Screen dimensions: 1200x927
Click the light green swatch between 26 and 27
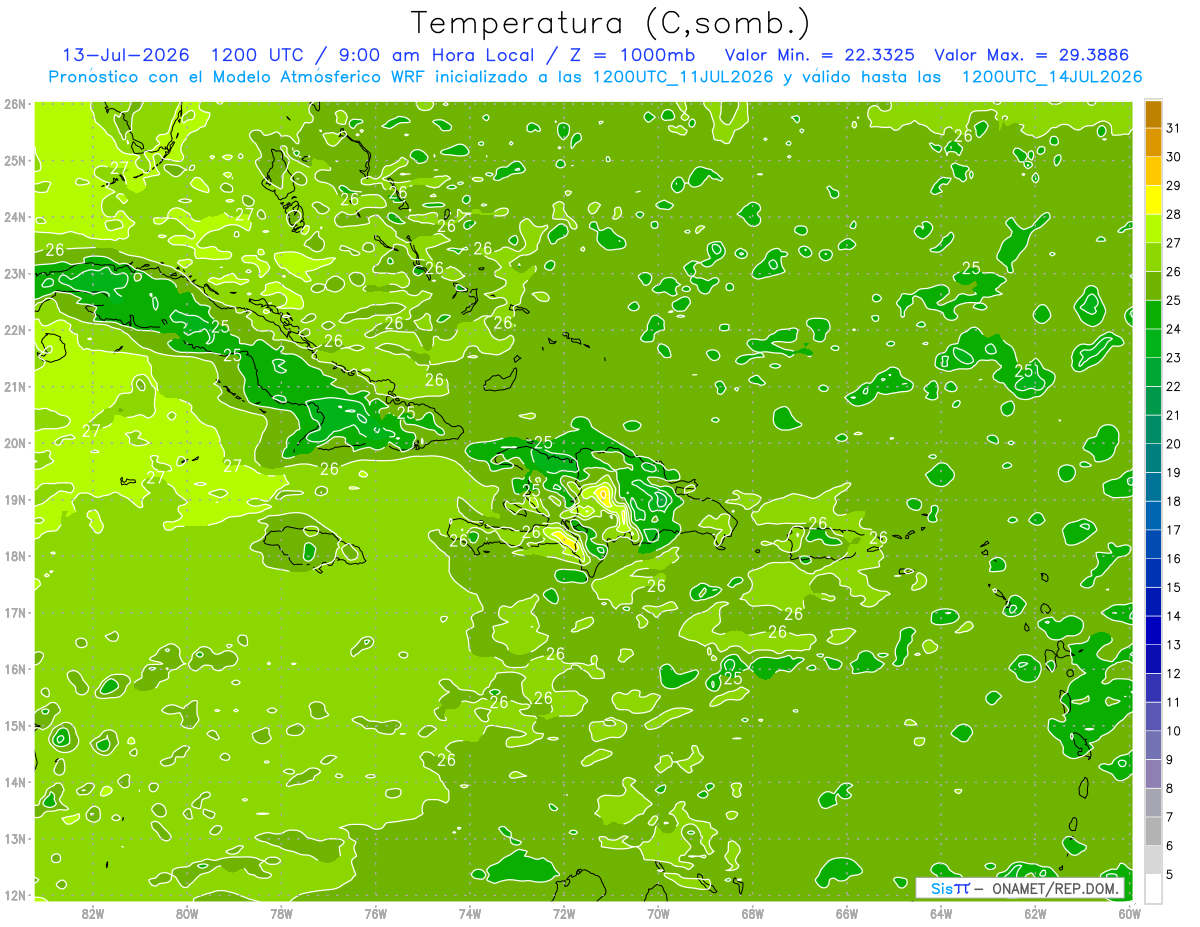(1153, 257)
